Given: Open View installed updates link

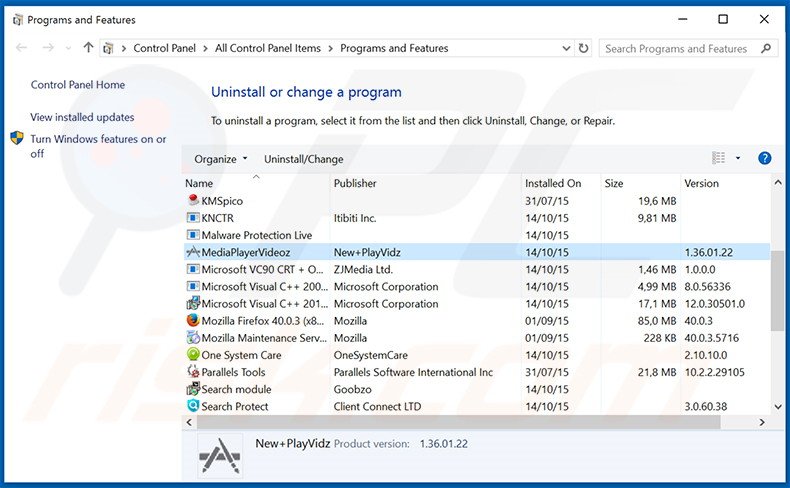Looking at the screenshot, I should coord(82,117).
